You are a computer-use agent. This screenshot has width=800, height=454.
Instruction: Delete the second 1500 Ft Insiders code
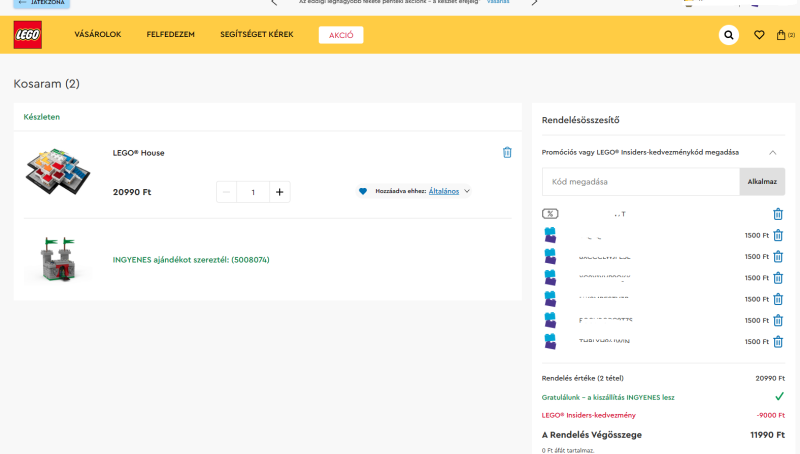pos(778,257)
